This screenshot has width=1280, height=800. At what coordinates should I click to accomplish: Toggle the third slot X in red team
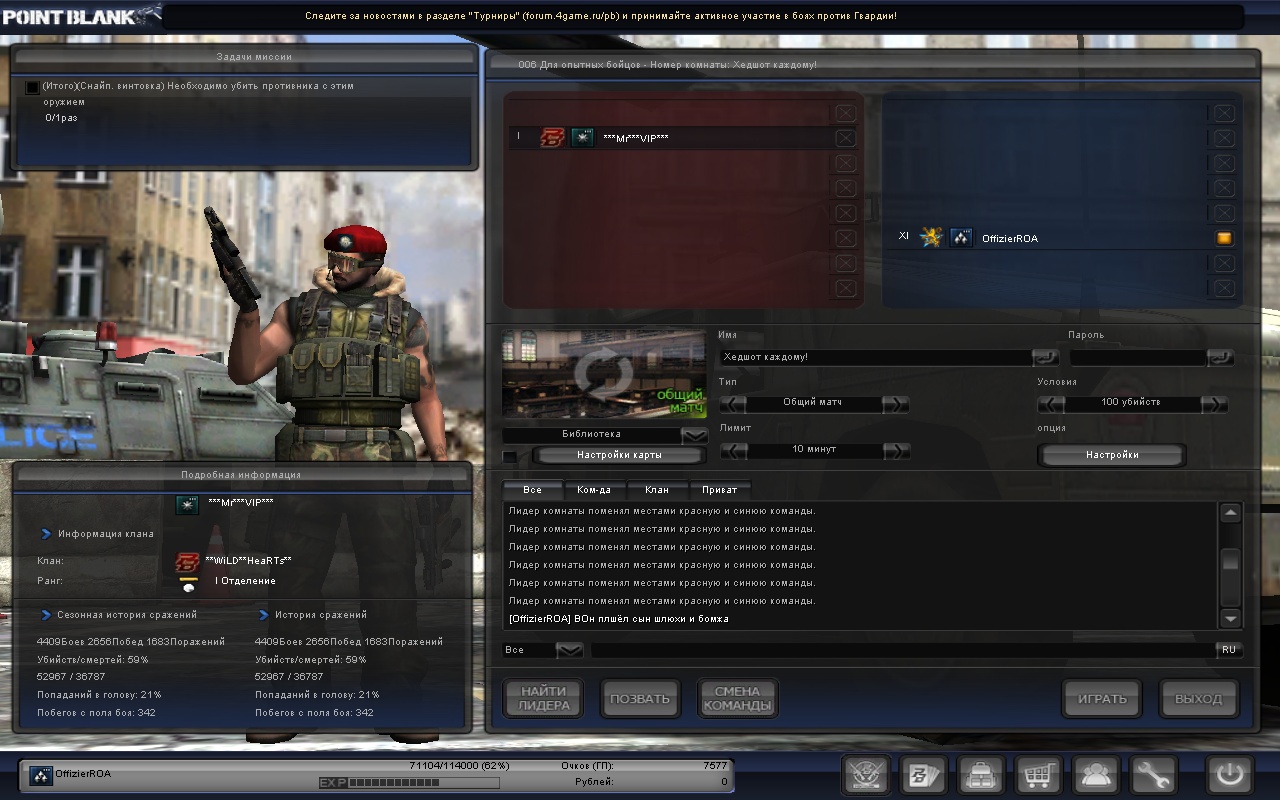845,163
